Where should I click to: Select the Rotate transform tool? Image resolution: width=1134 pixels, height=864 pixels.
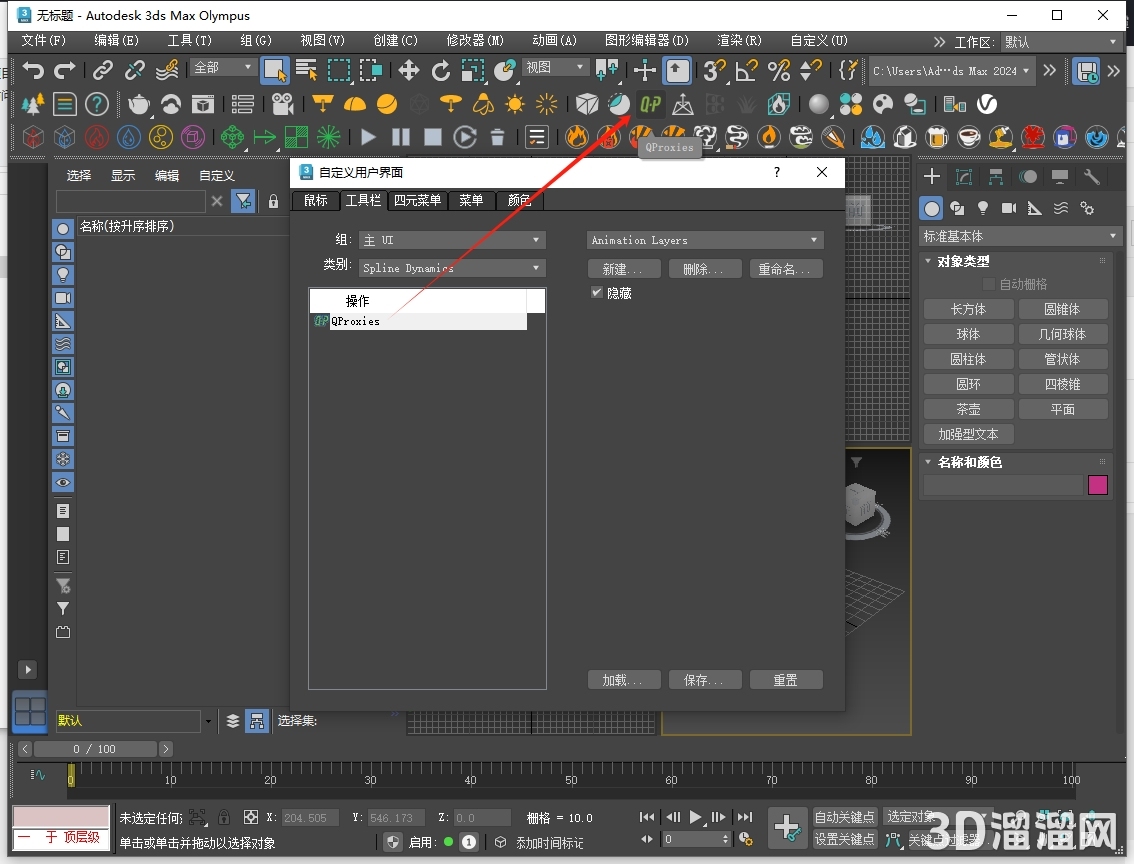tap(441, 70)
